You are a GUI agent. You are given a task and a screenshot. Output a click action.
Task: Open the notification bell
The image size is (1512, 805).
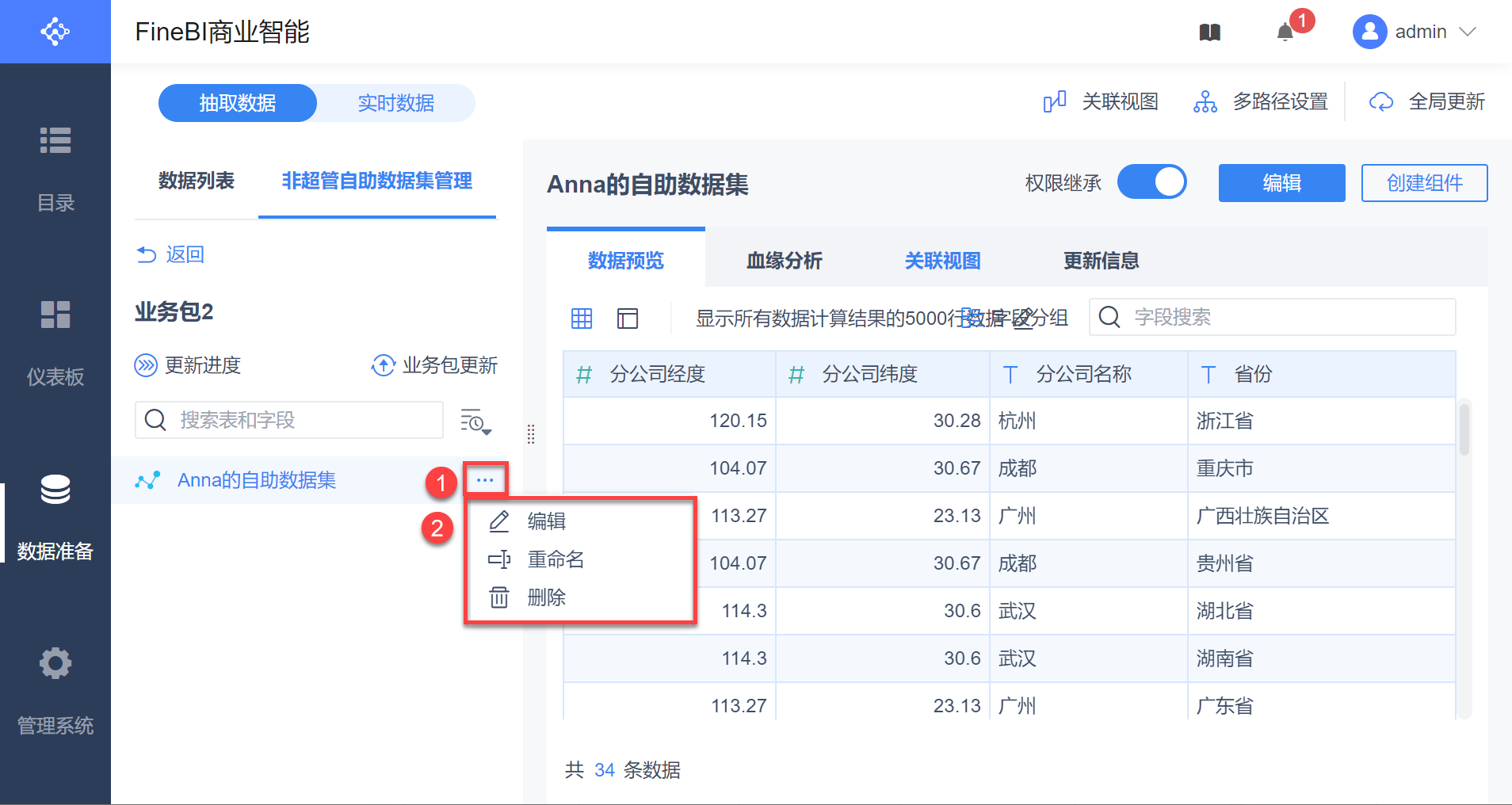click(1285, 32)
